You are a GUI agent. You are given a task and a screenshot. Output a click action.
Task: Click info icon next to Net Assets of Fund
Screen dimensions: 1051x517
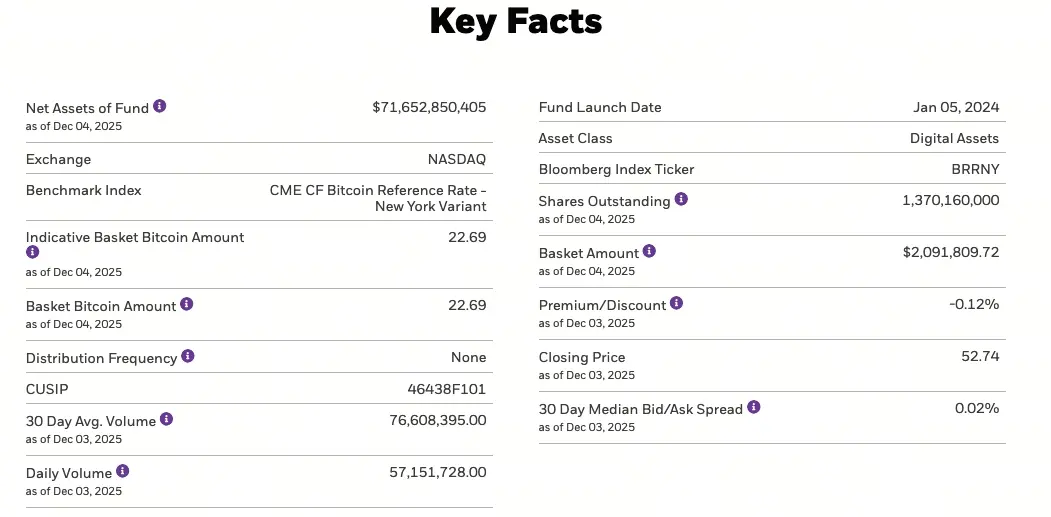click(x=160, y=106)
